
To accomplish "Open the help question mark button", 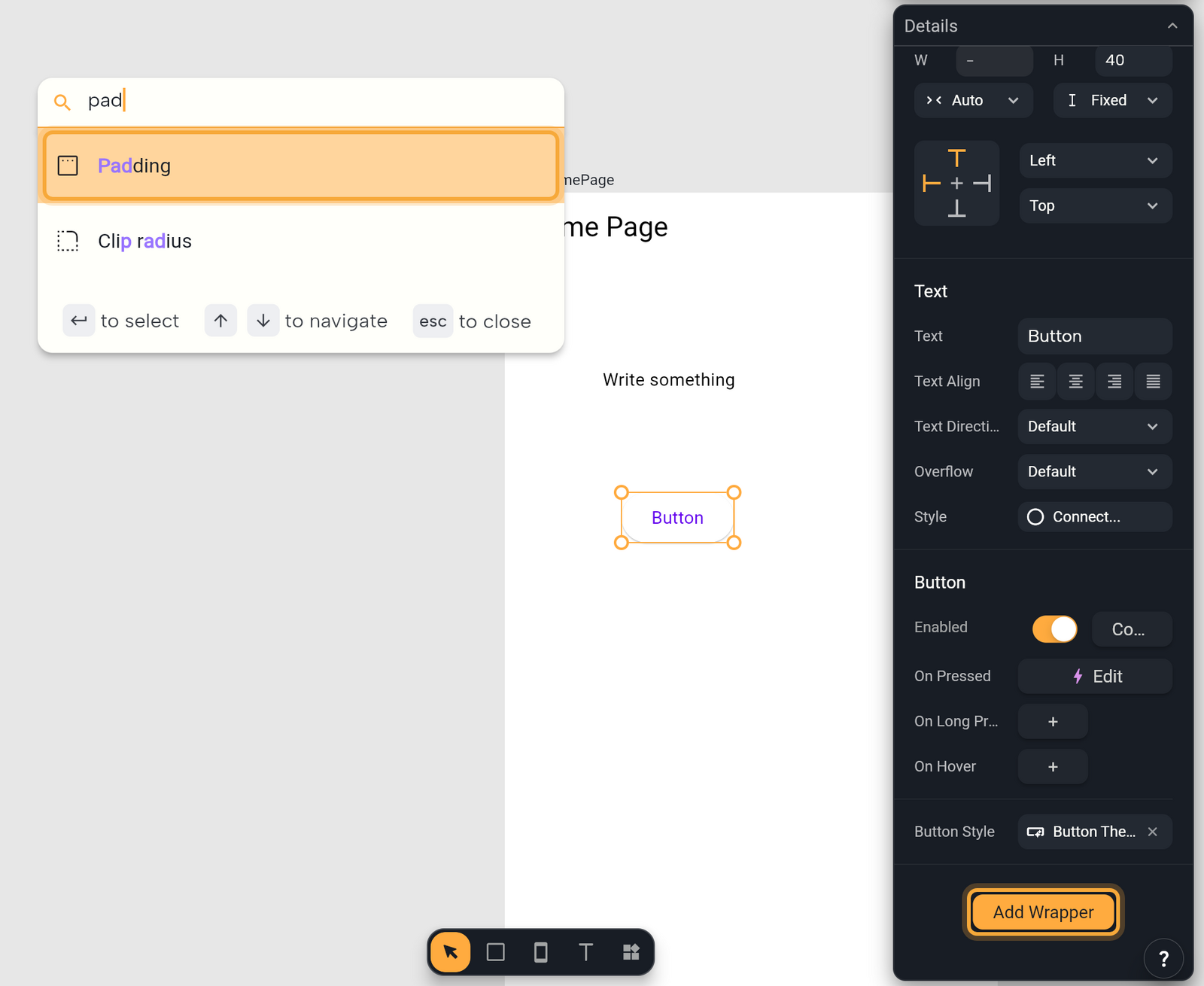I will point(1163,958).
